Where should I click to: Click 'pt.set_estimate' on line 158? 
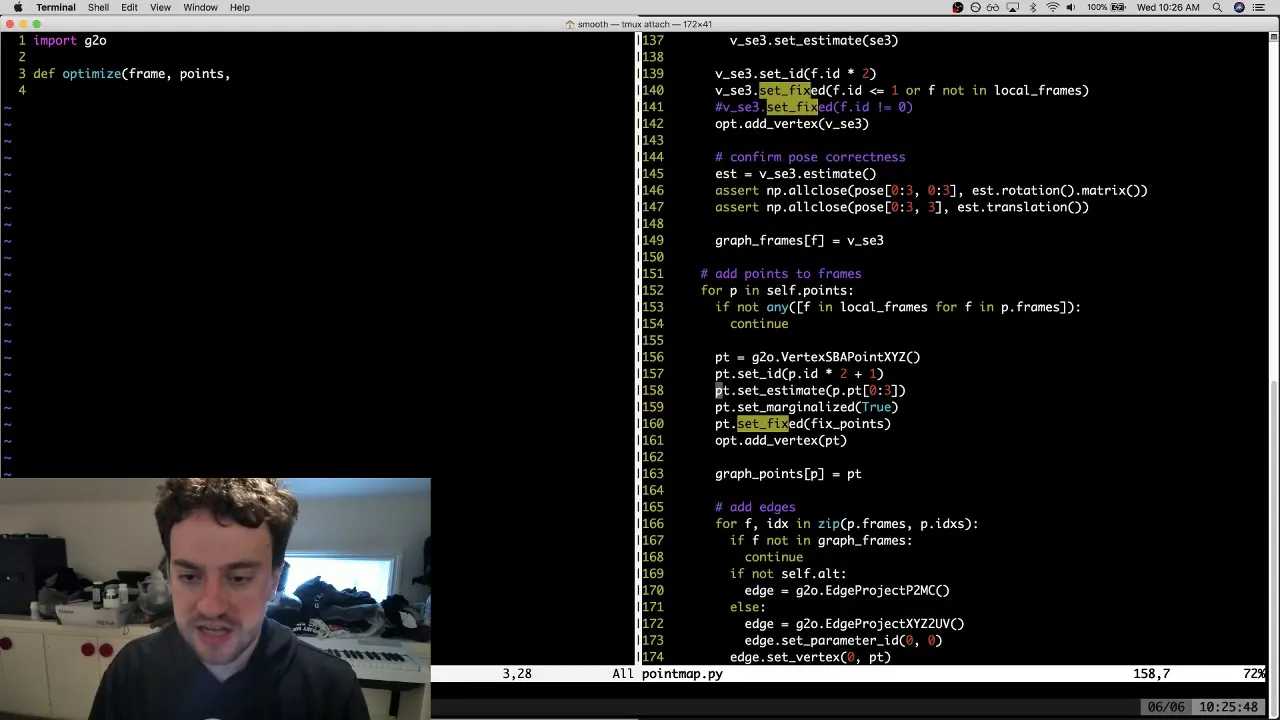[770, 390]
